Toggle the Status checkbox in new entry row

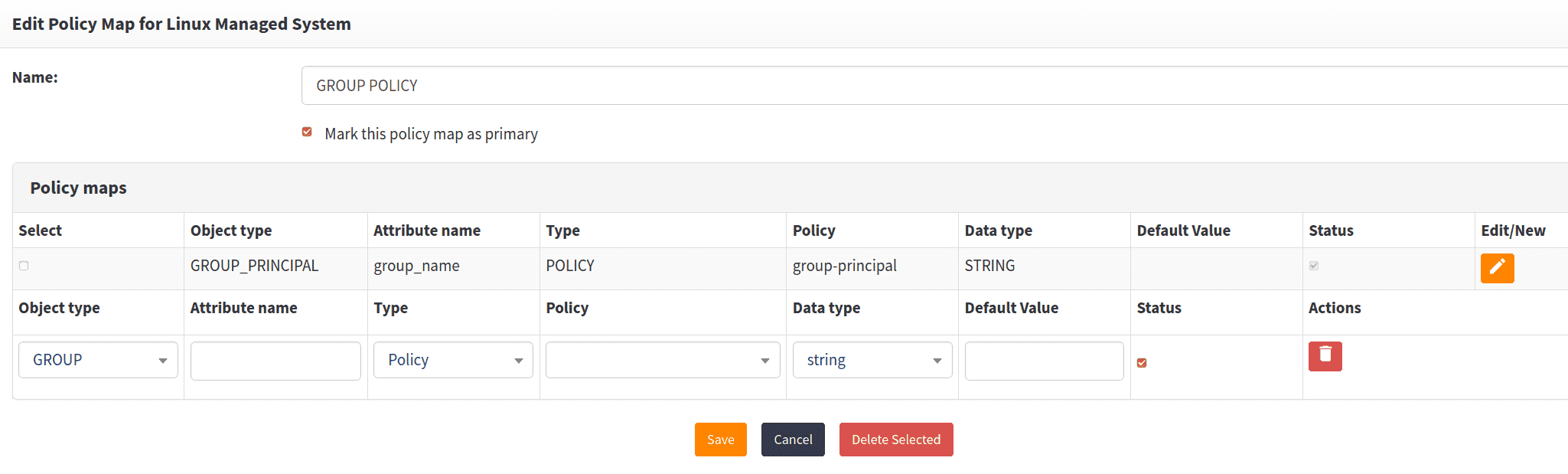(x=1142, y=363)
